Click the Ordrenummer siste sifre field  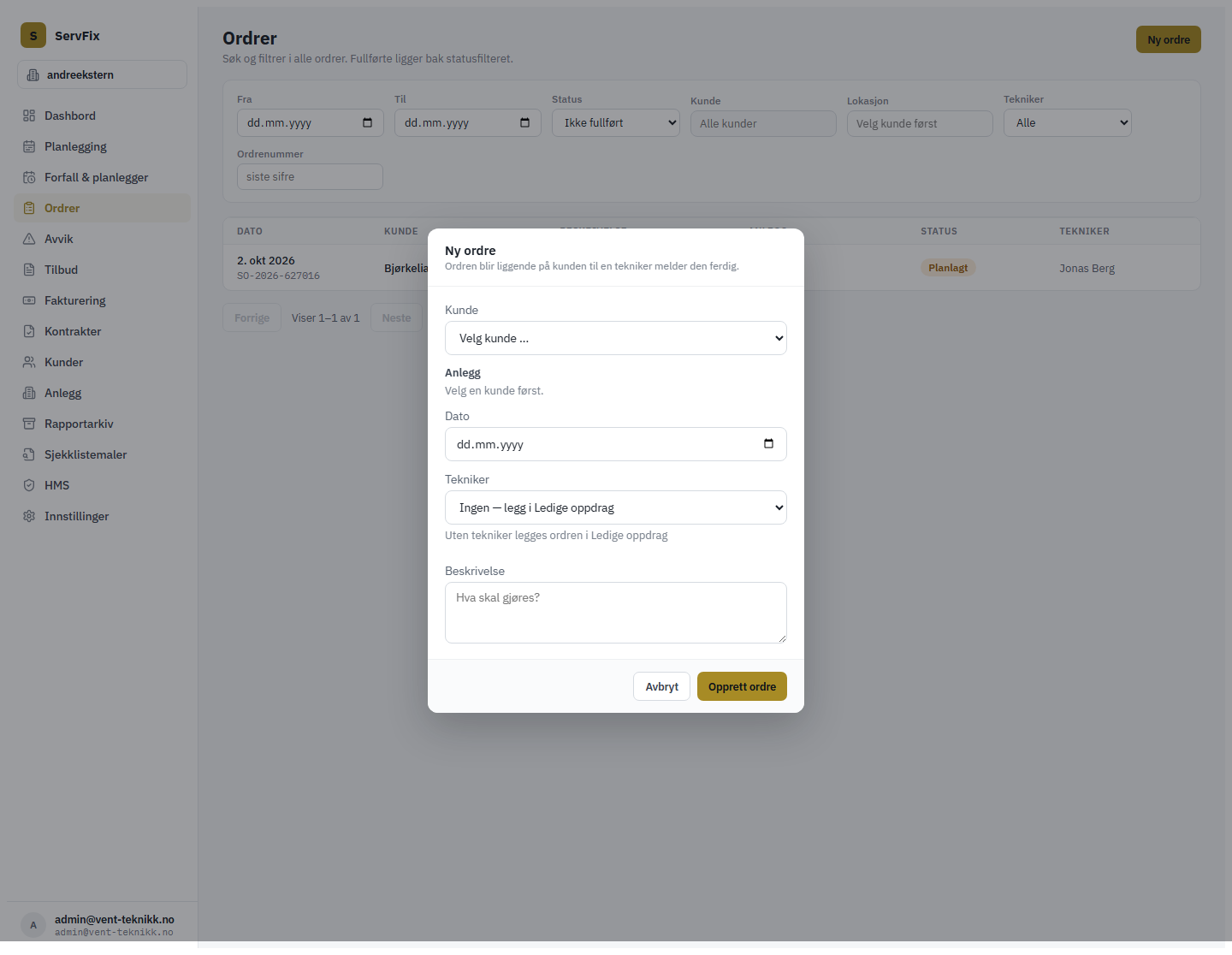pos(310,176)
